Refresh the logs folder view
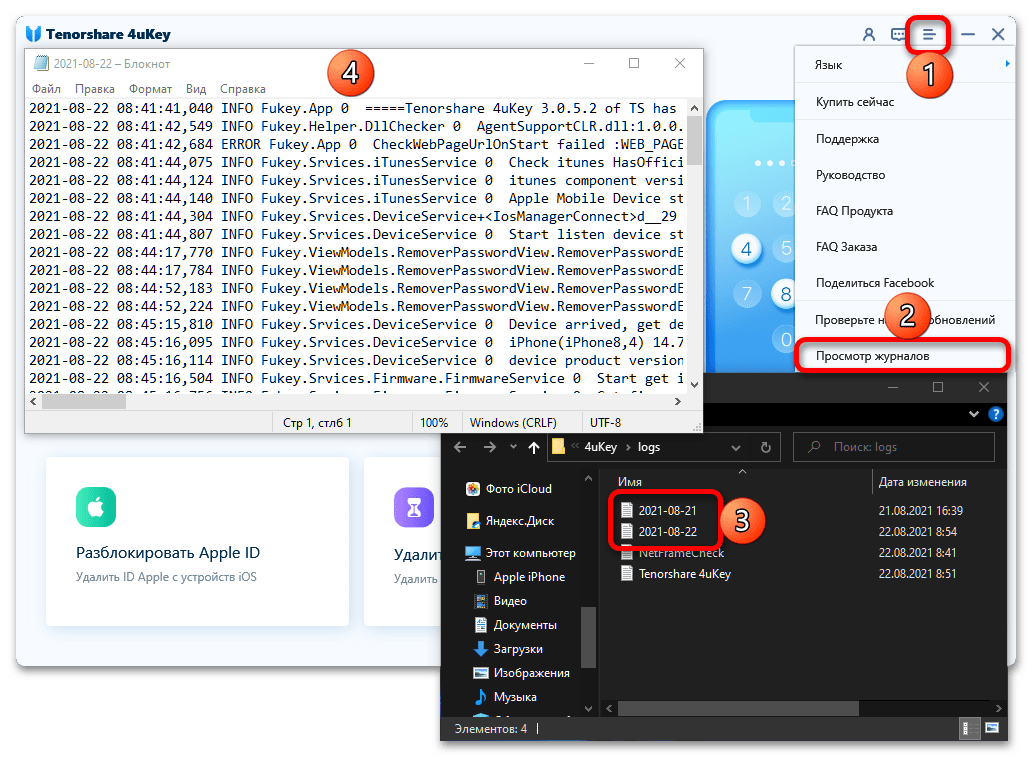 765,447
